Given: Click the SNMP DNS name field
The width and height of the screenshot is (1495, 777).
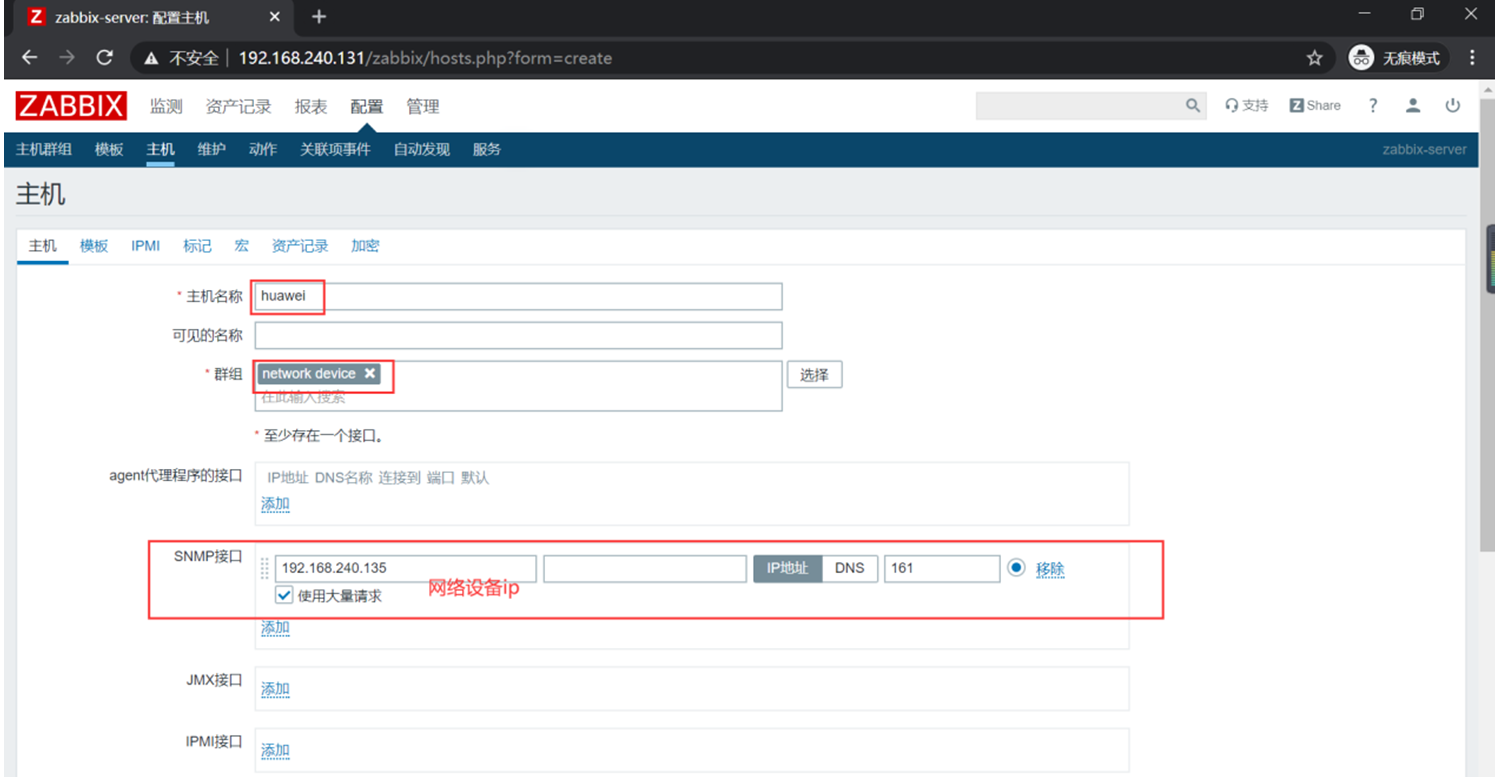Looking at the screenshot, I should click(645, 568).
